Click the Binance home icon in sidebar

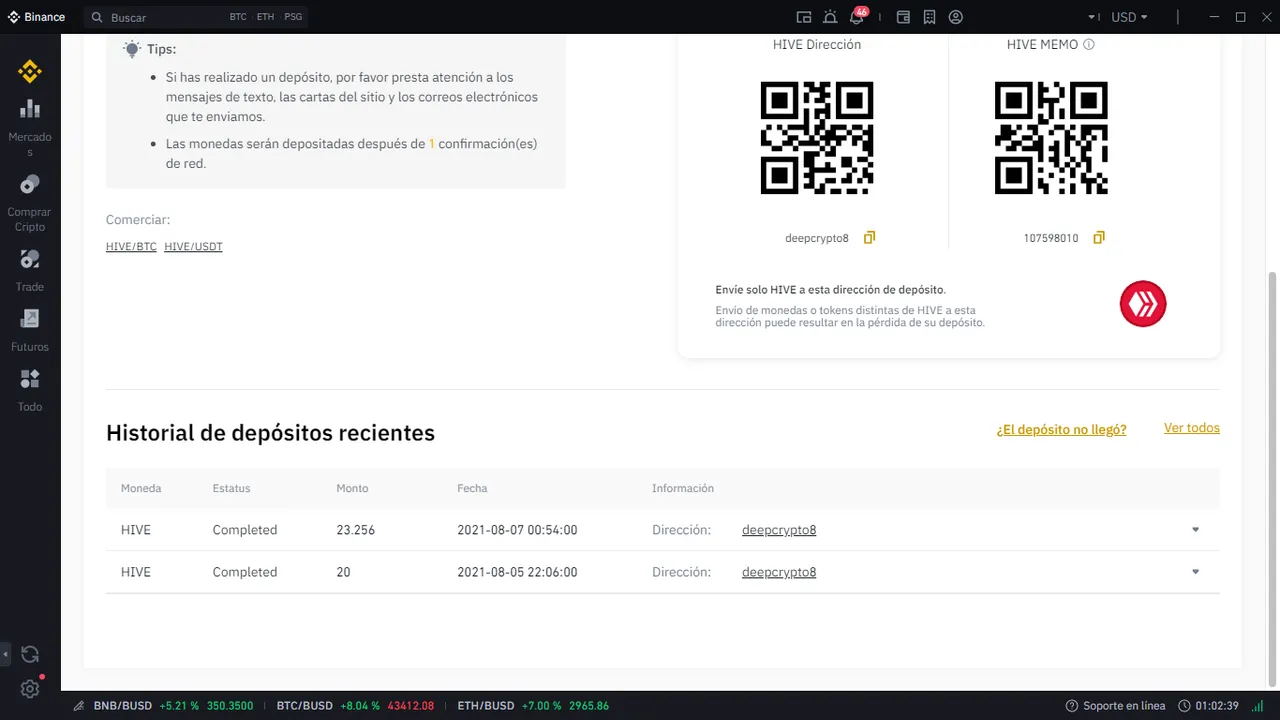30,71
